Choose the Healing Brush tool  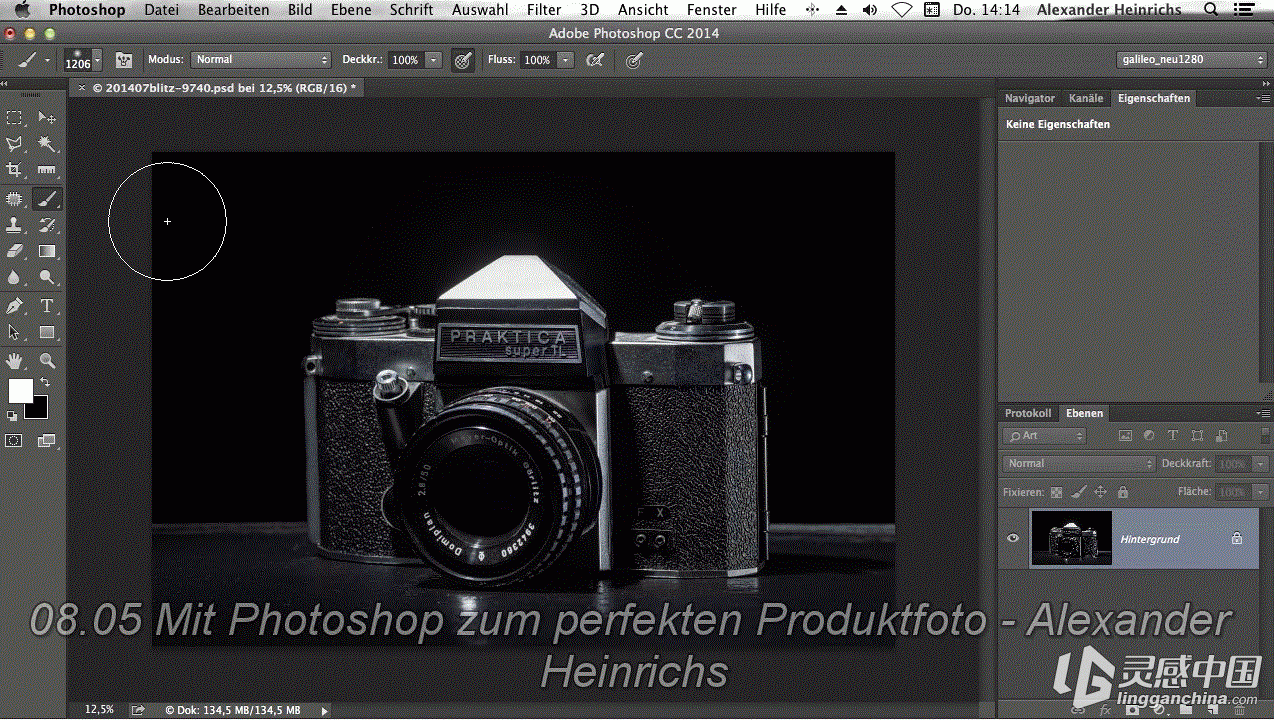pos(15,199)
